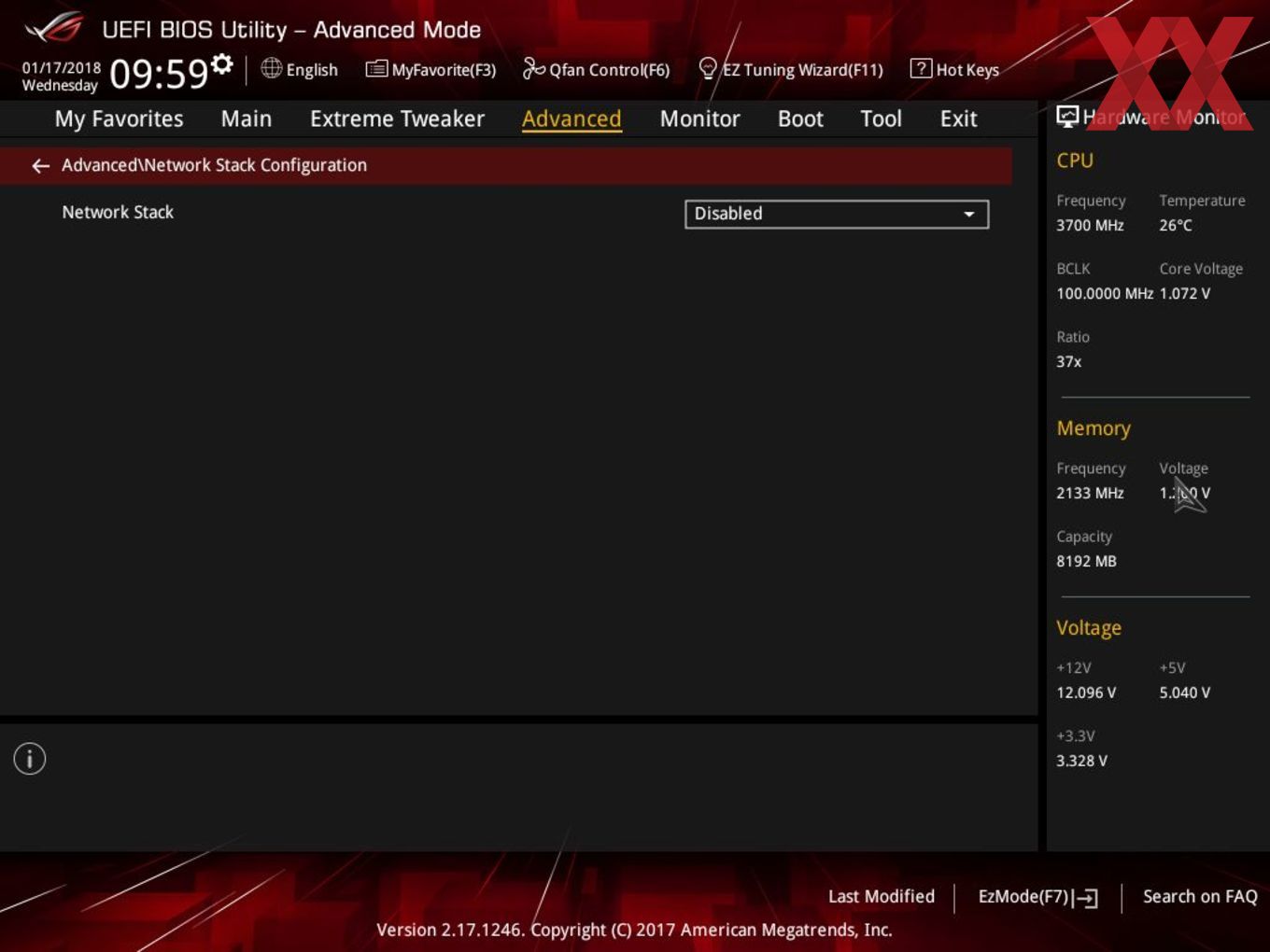Switch to EzMode(F7)
The height and width of the screenshot is (952, 1270).
(1037, 897)
